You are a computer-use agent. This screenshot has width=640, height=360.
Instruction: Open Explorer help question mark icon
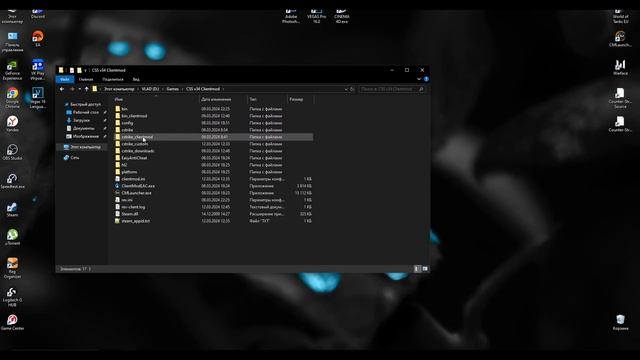coord(426,79)
